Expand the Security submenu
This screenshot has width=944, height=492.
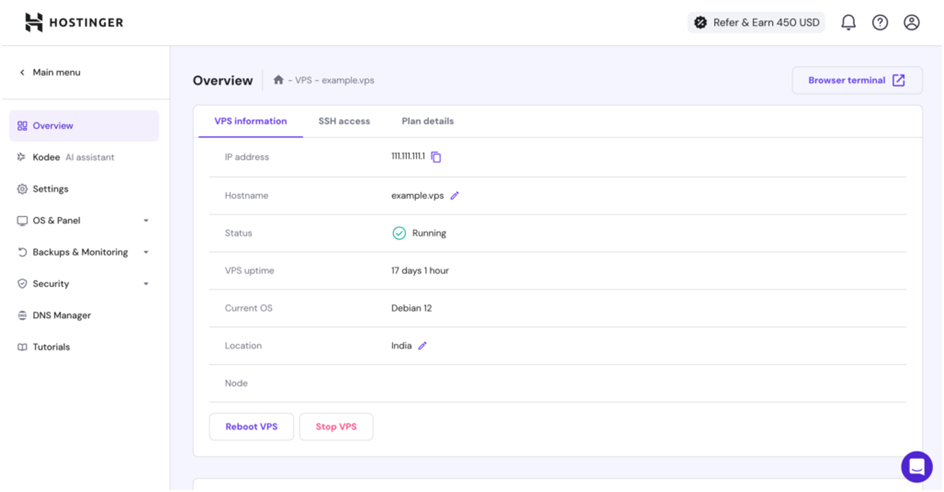[84, 284]
